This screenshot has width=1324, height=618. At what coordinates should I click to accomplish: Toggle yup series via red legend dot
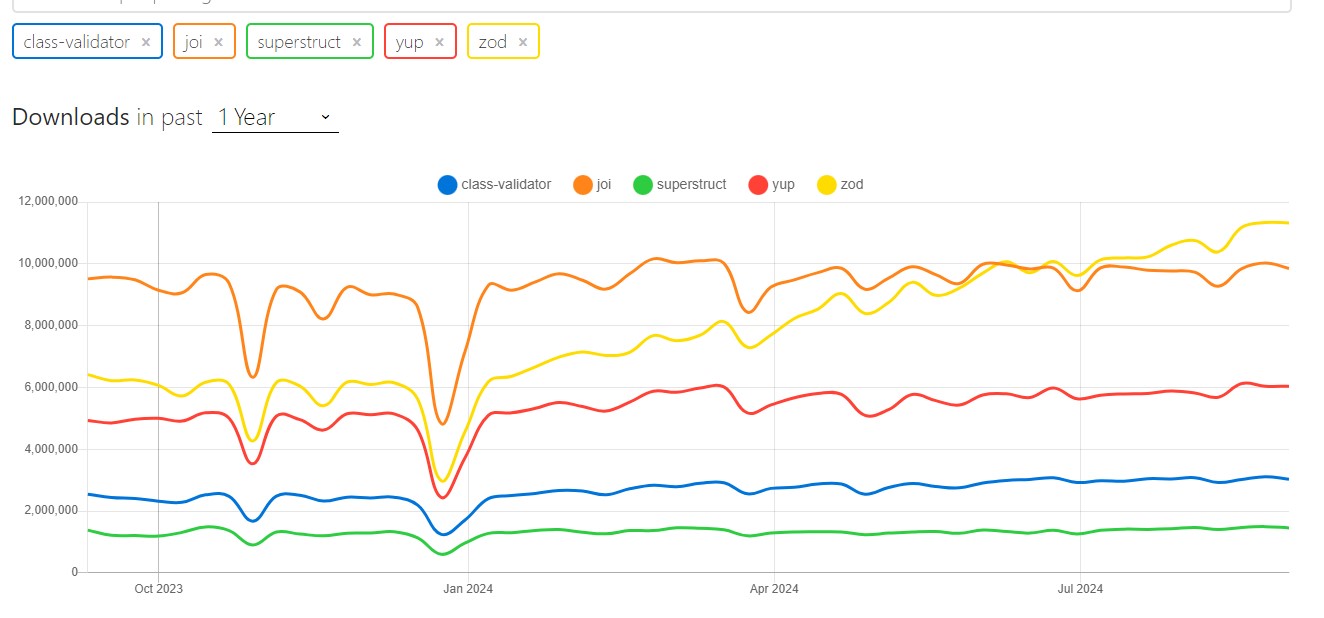click(758, 185)
